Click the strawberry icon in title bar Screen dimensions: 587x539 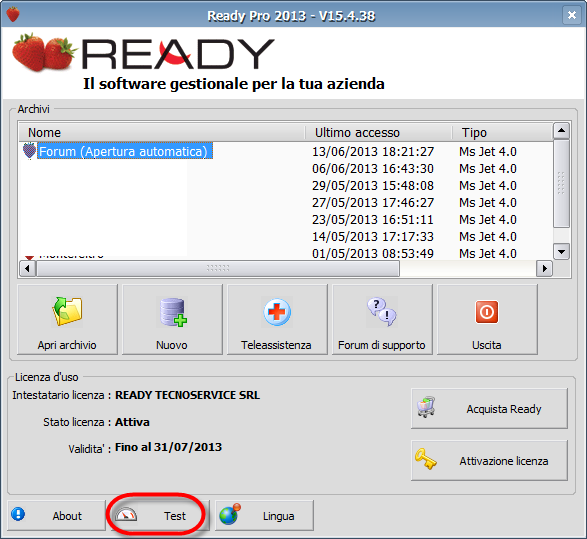[13, 15]
